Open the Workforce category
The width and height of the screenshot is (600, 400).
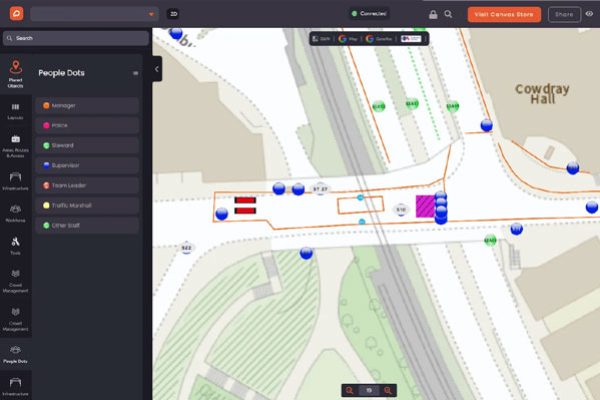tap(16, 214)
